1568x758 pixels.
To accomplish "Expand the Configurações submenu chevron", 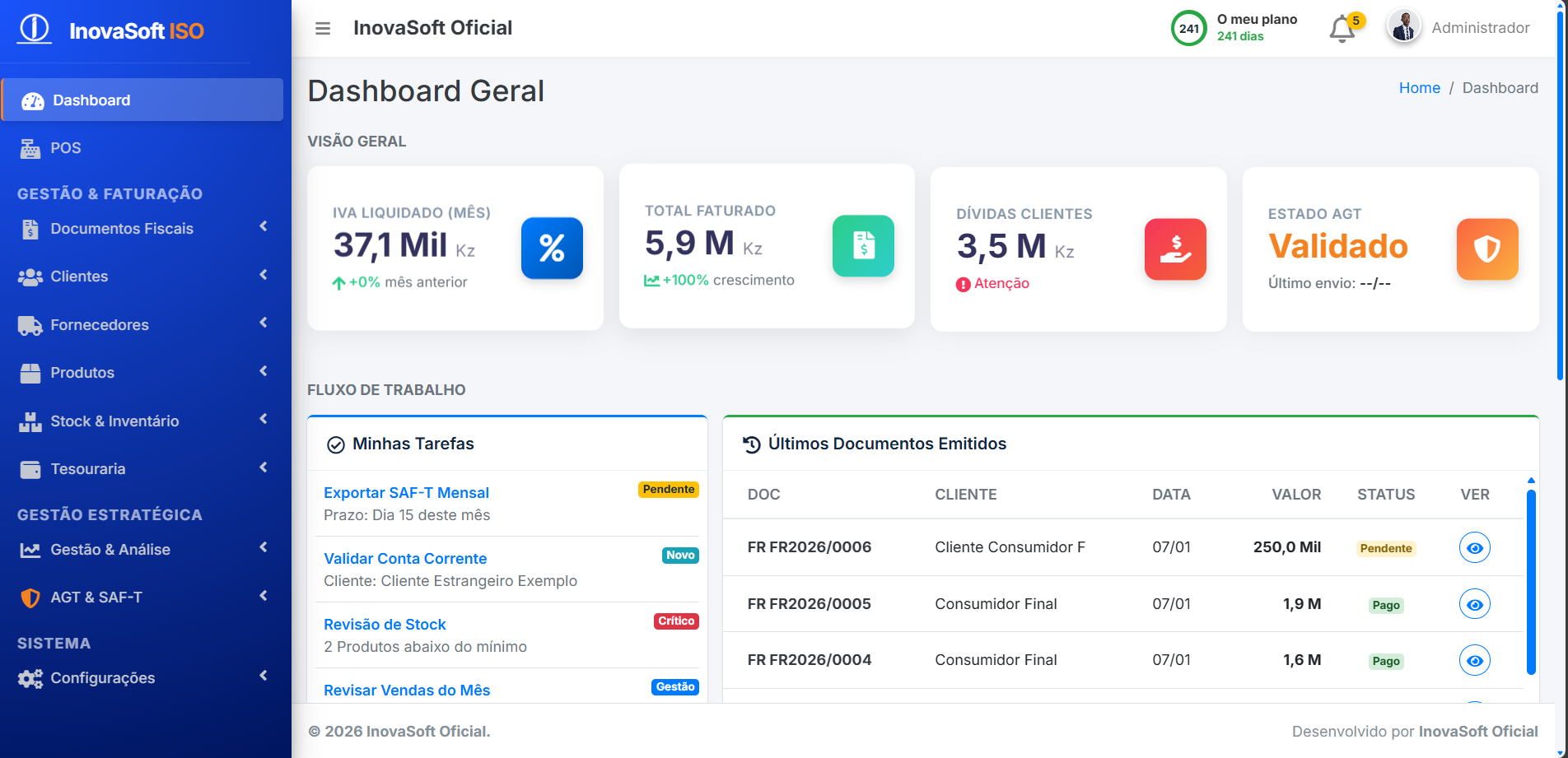I will 264,676.
